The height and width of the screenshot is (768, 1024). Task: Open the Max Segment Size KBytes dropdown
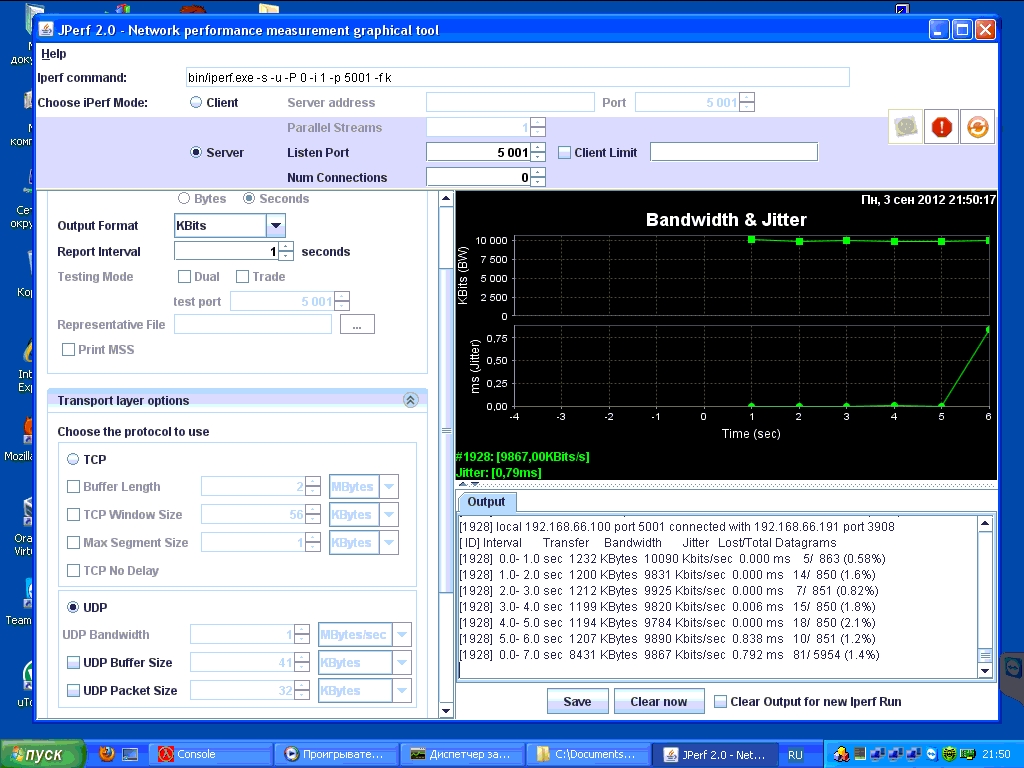[389, 543]
